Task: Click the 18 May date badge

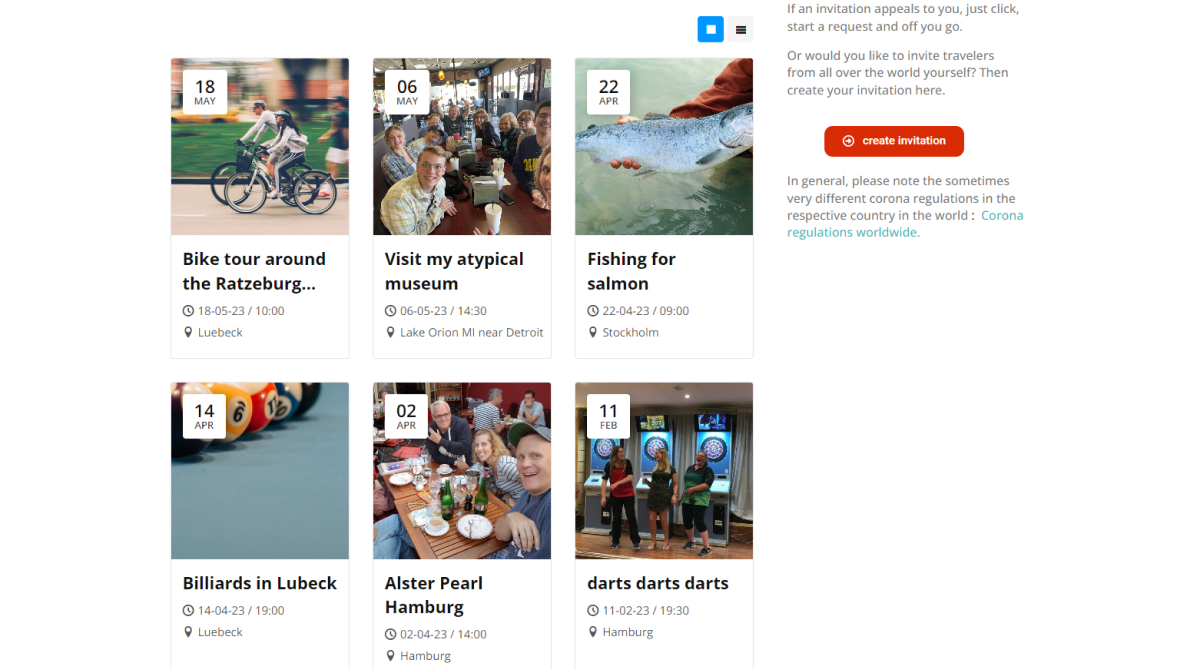Action: pos(205,92)
